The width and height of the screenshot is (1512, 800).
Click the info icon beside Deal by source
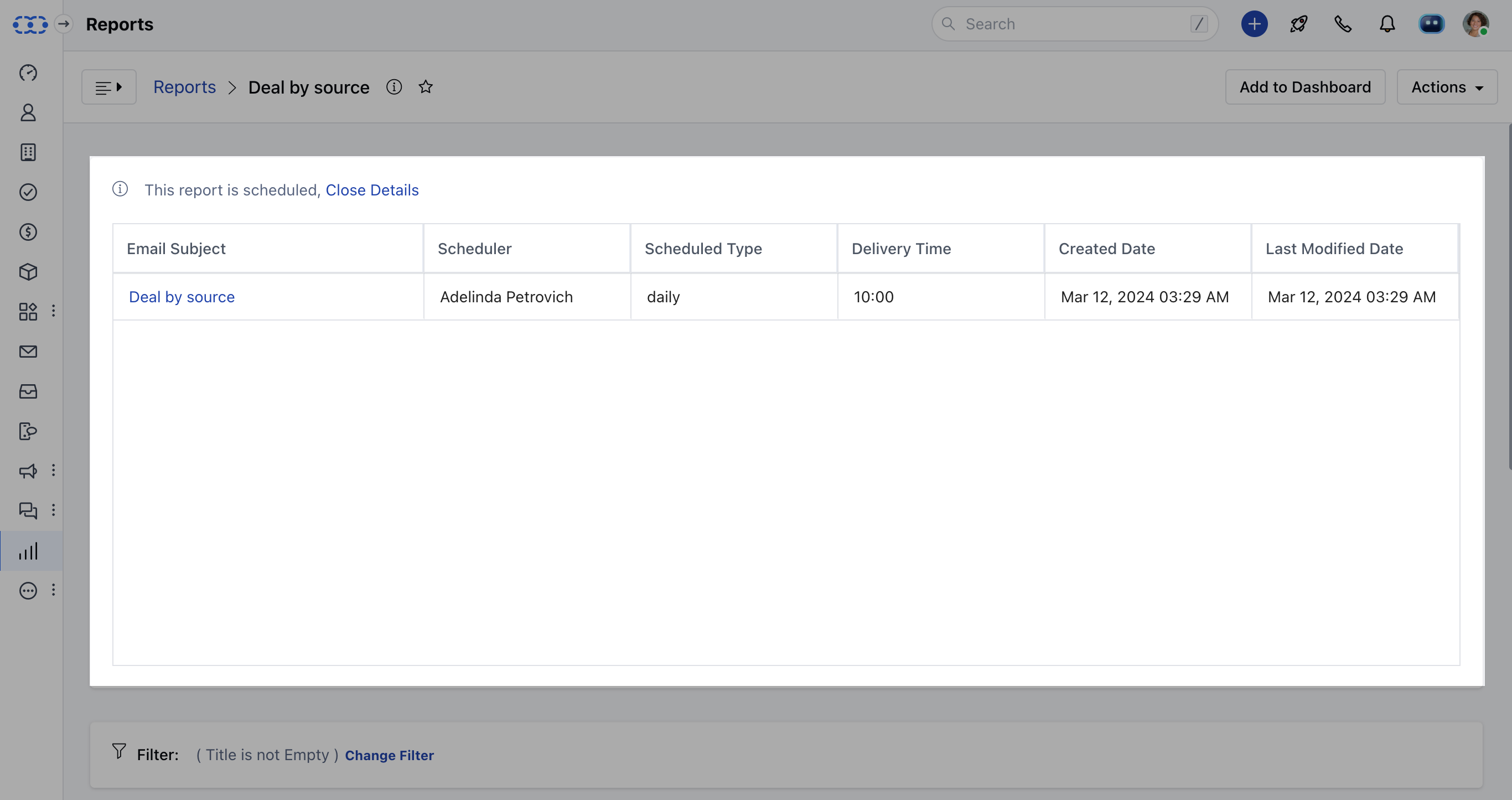(394, 87)
